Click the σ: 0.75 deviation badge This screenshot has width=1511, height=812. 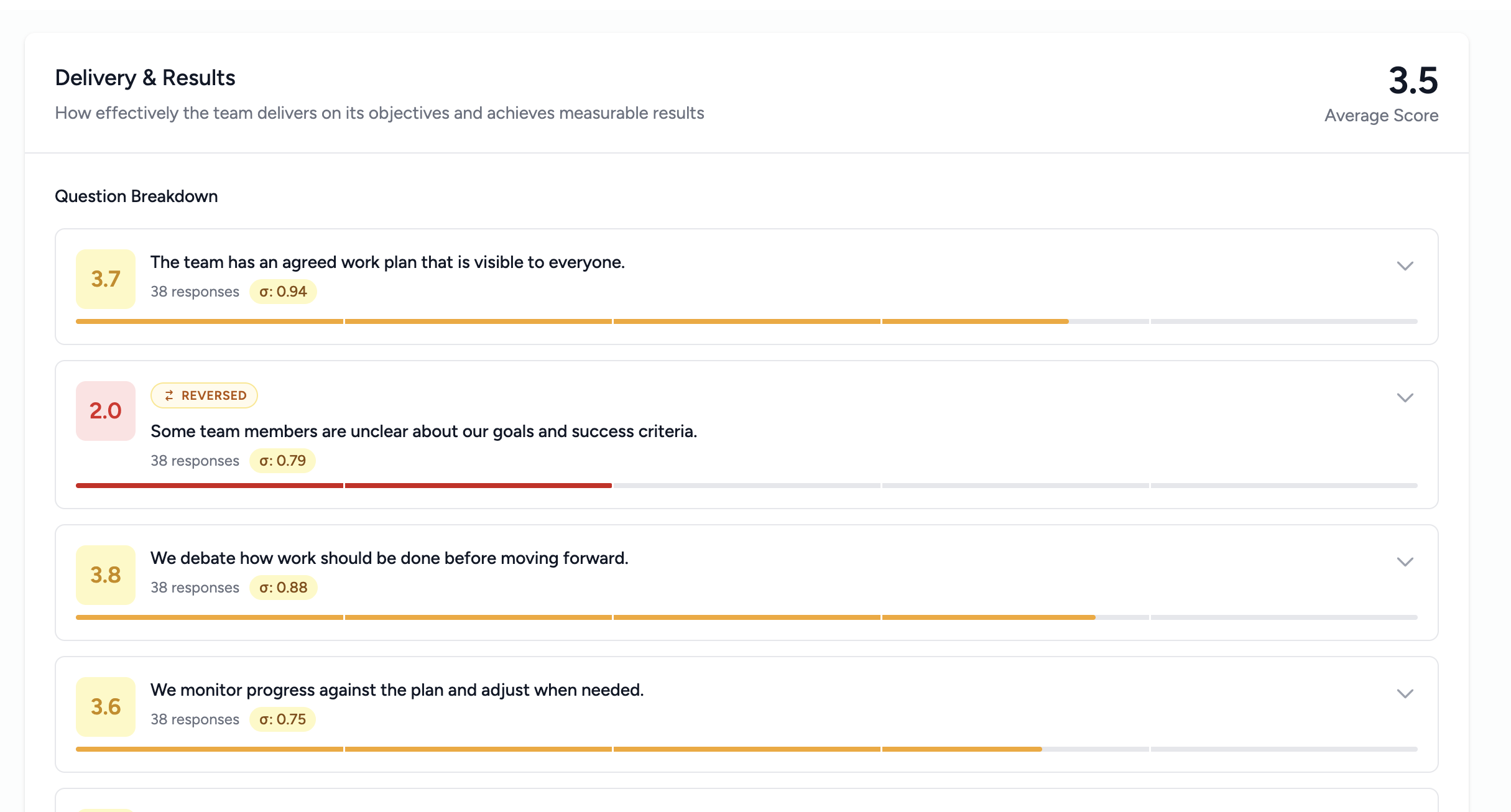coord(282,719)
